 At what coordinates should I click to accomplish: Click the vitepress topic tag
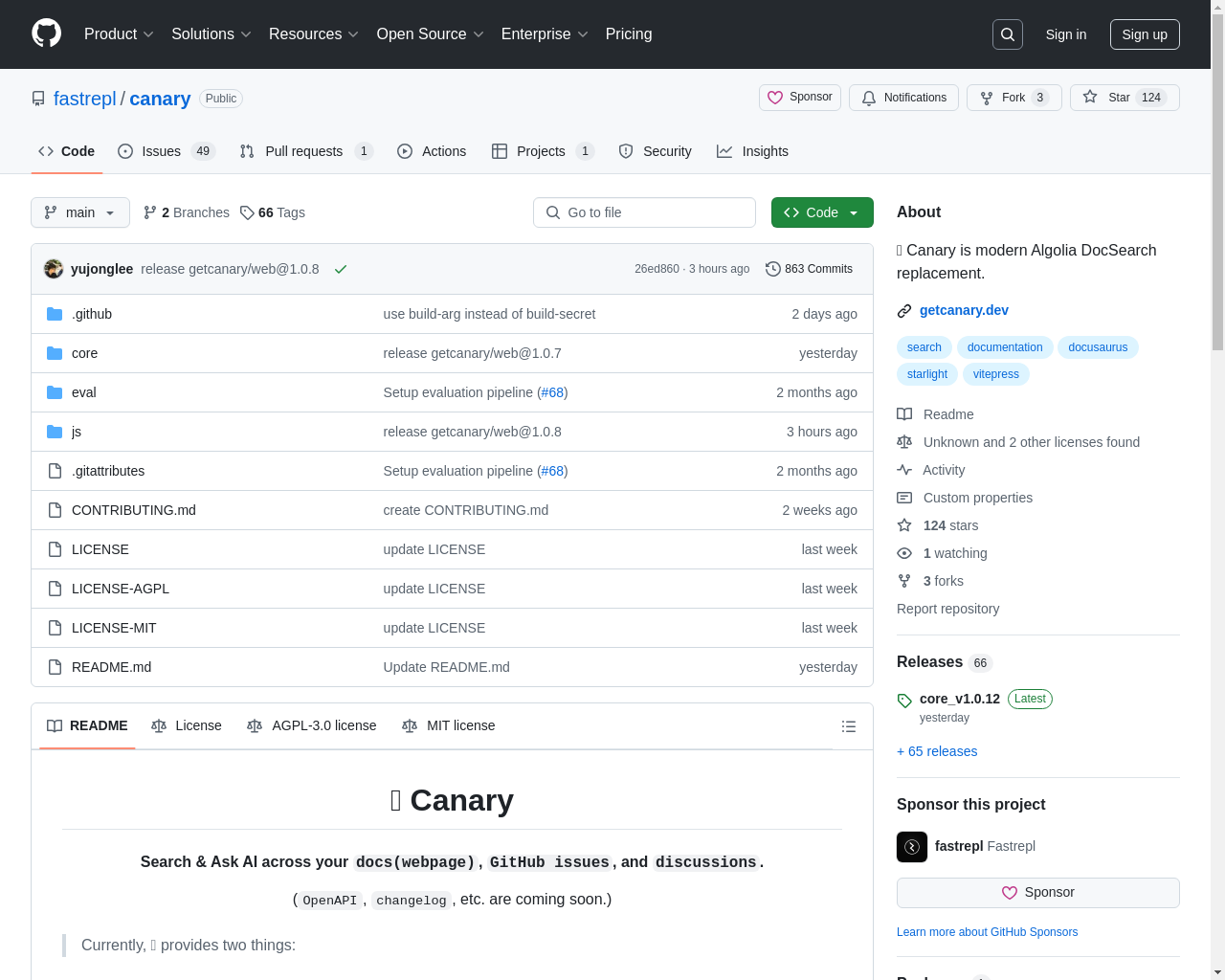[x=995, y=374]
